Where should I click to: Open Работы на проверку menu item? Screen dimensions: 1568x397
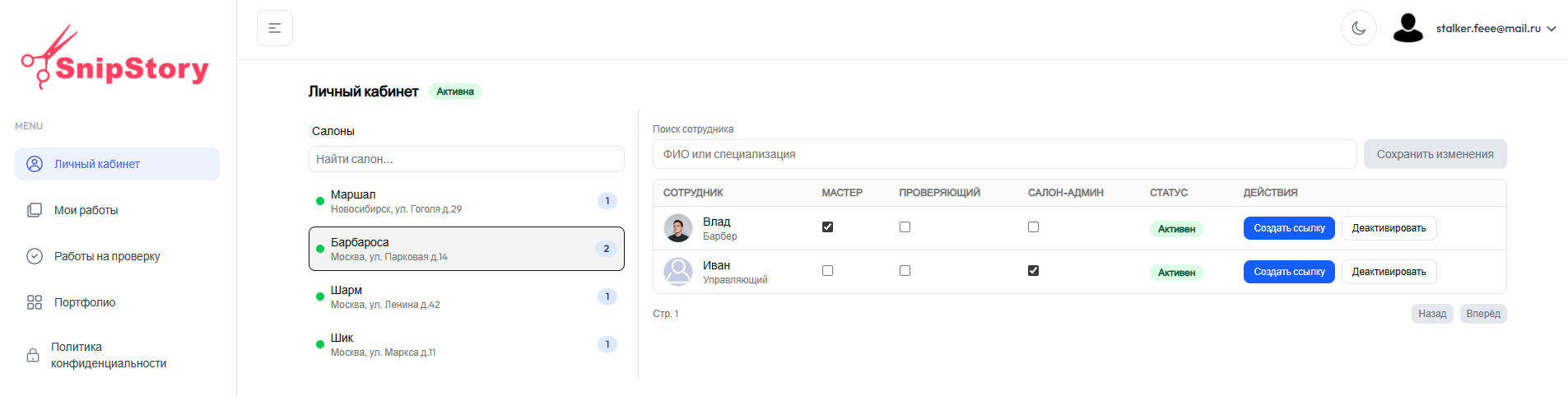(x=117, y=256)
